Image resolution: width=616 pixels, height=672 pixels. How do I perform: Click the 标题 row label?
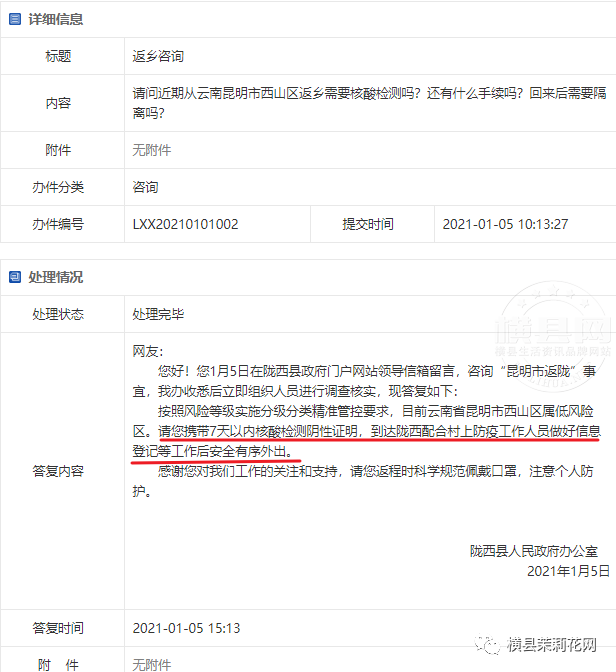[x=58, y=56]
